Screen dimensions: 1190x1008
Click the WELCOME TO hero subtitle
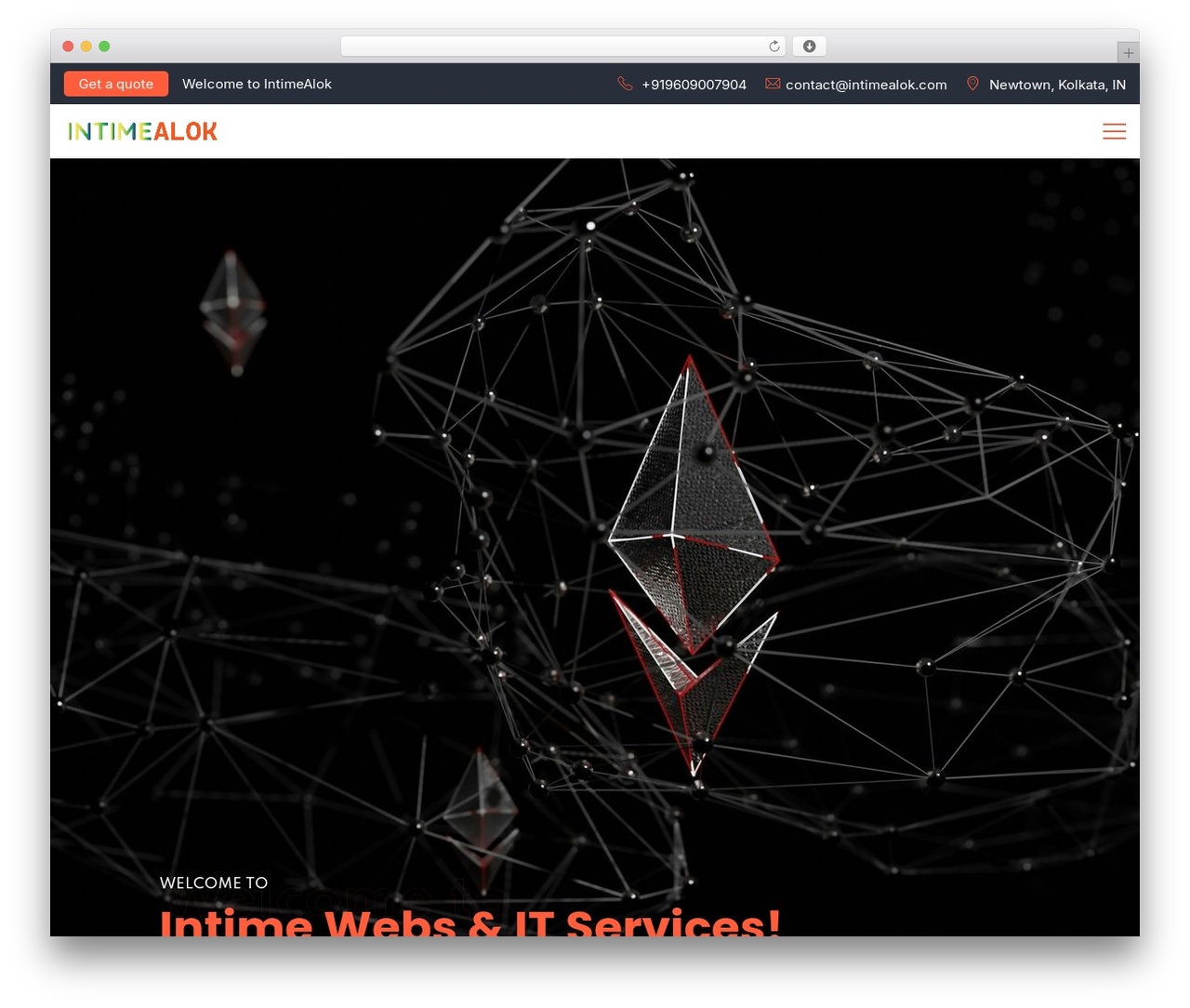(214, 882)
